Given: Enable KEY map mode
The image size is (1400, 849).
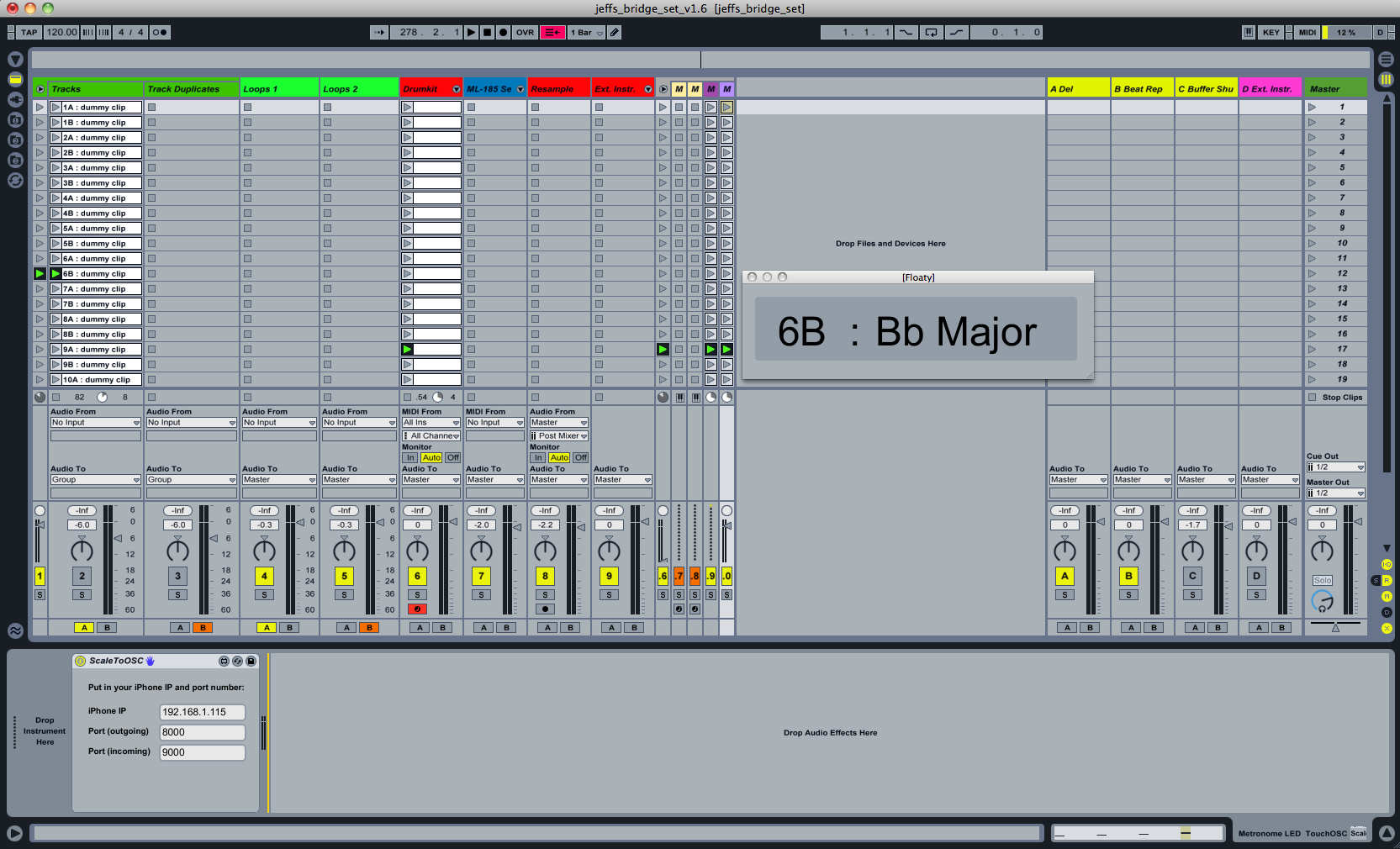Looking at the screenshot, I should pyautogui.click(x=1271, y=32).
